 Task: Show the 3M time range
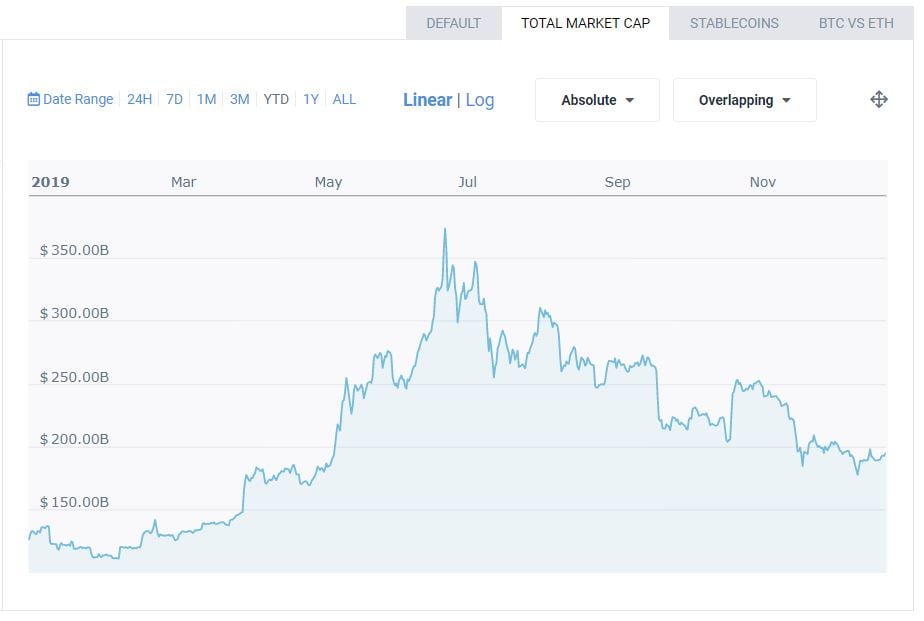click(239, 99)
